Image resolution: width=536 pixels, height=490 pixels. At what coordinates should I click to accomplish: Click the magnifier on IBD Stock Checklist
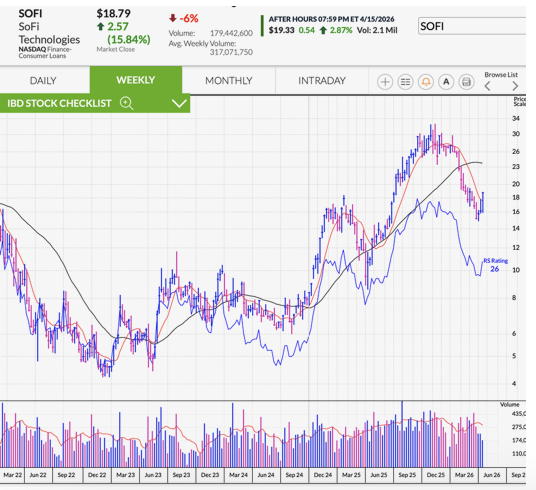(x=126, y=103)
